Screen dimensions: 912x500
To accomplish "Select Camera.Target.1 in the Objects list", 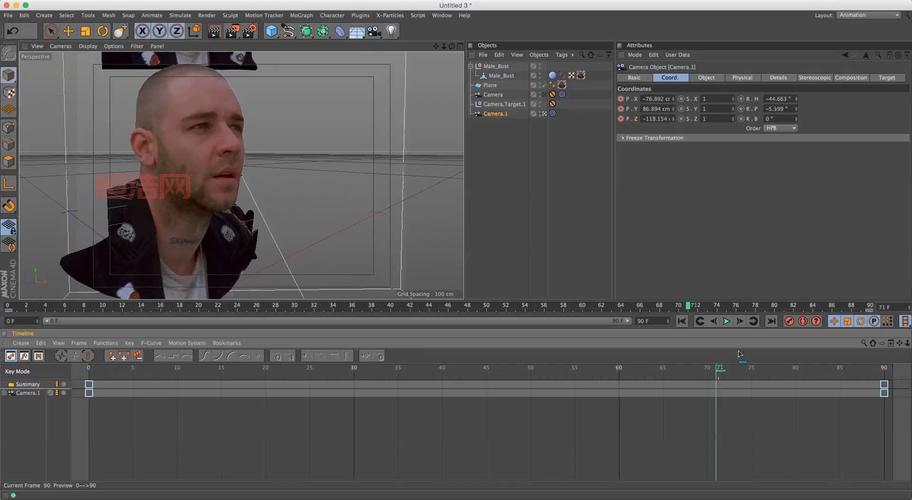I will [x=504, y=104].
